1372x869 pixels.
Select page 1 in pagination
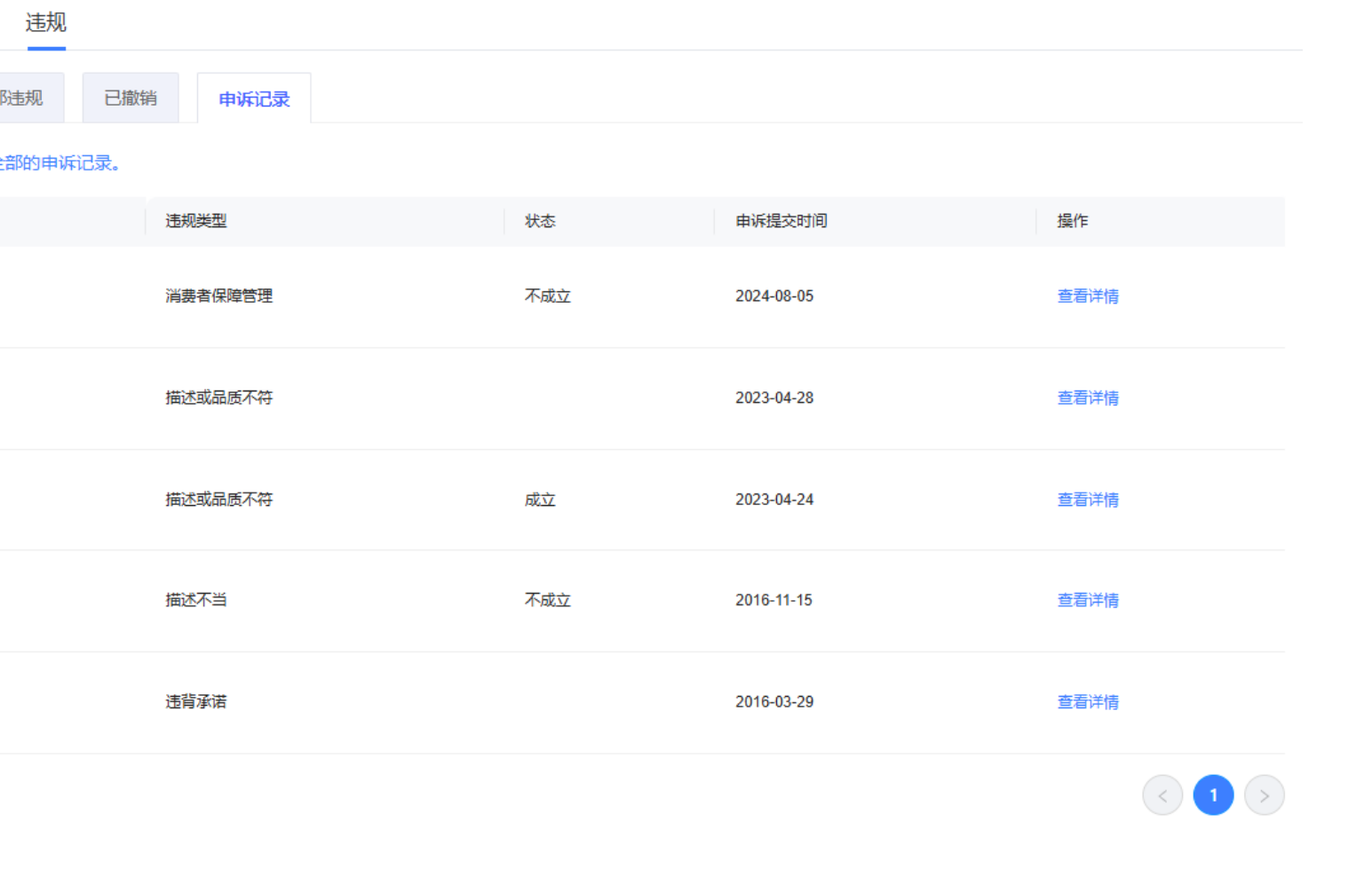(1213, 794)
